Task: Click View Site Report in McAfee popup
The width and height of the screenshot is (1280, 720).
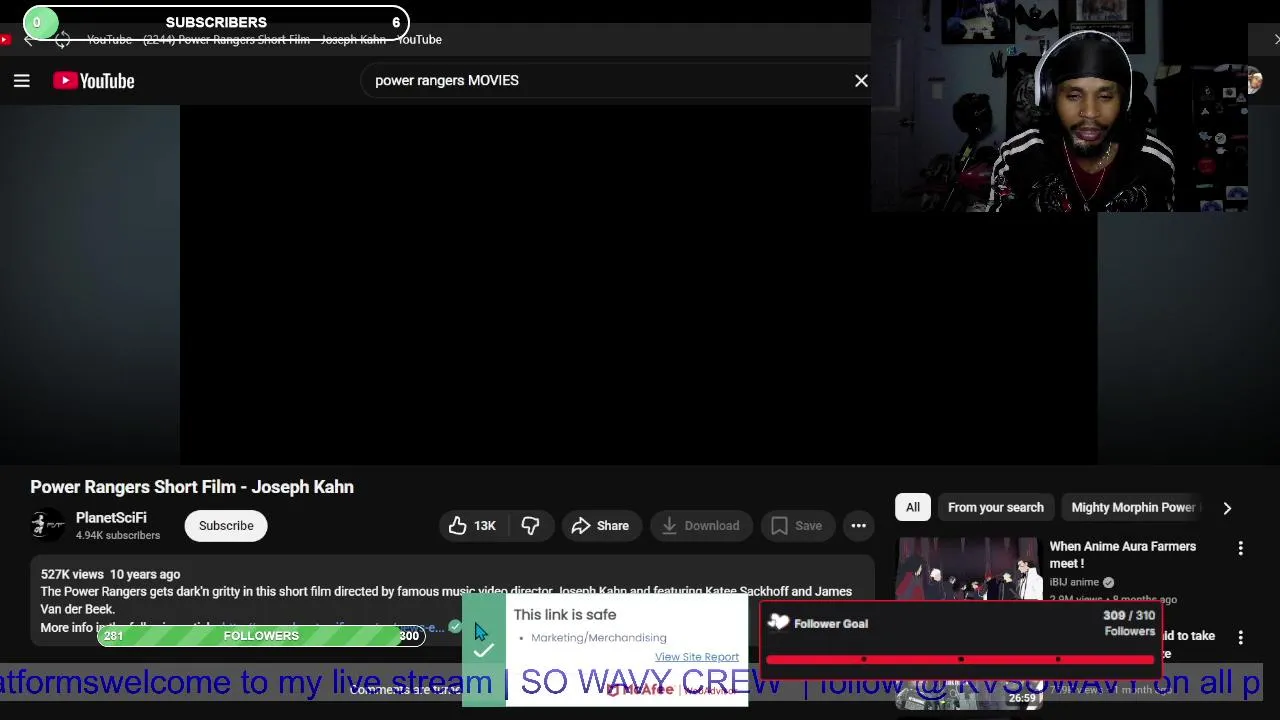Action: coord(697,657)
